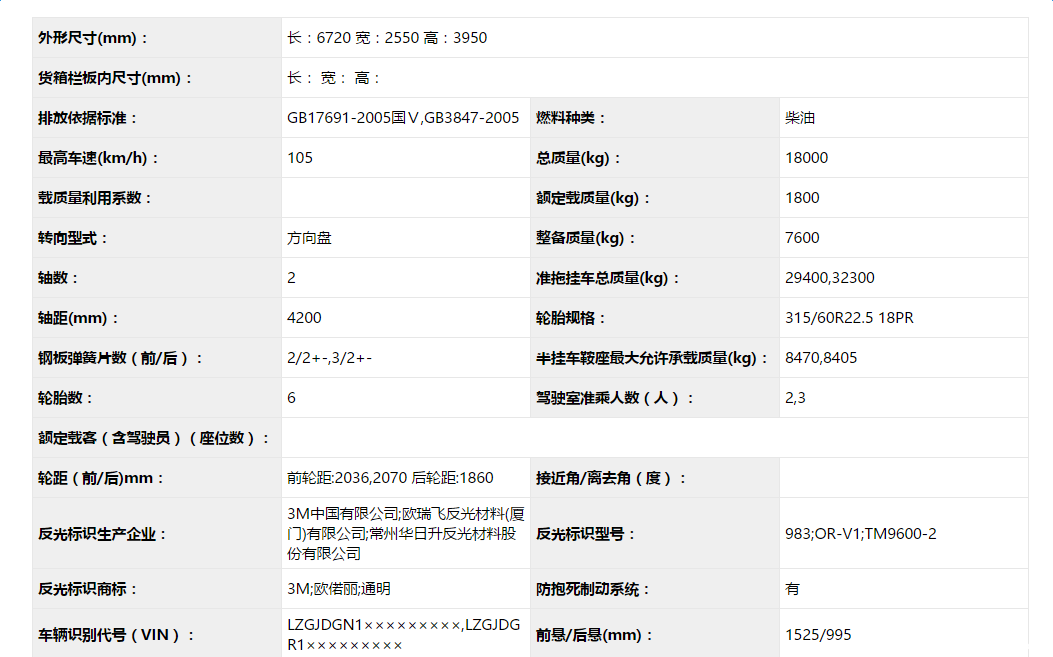Screen dimensions: 1053x657
Task: Select the 轴数 label
Action: [58, 278]
